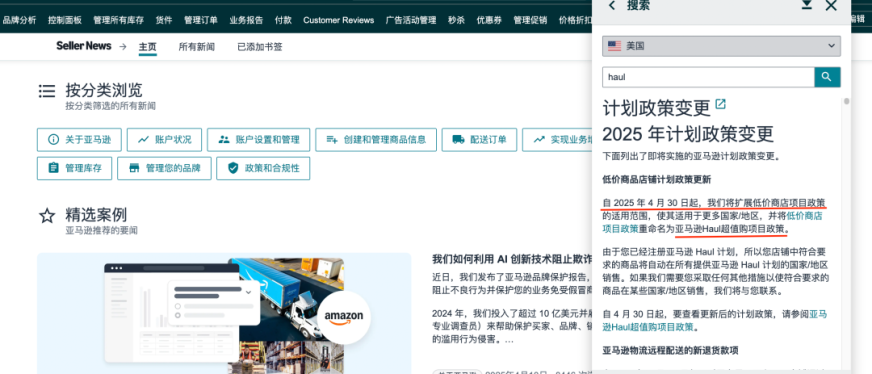Open 优惠券 in top navigation
872x374 pixels.
coord(489,20)
